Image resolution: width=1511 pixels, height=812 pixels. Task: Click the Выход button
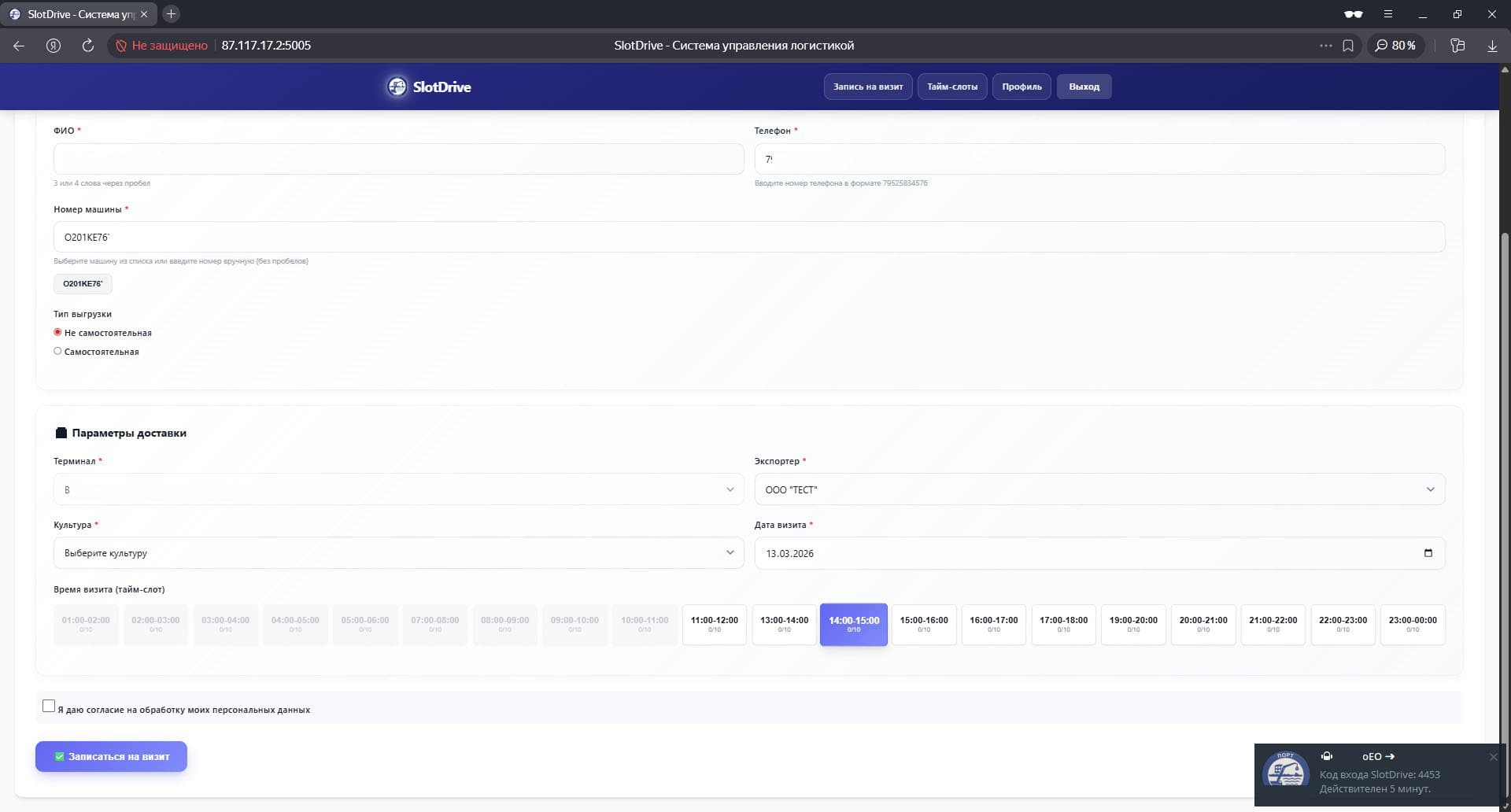pos(1084,87)
